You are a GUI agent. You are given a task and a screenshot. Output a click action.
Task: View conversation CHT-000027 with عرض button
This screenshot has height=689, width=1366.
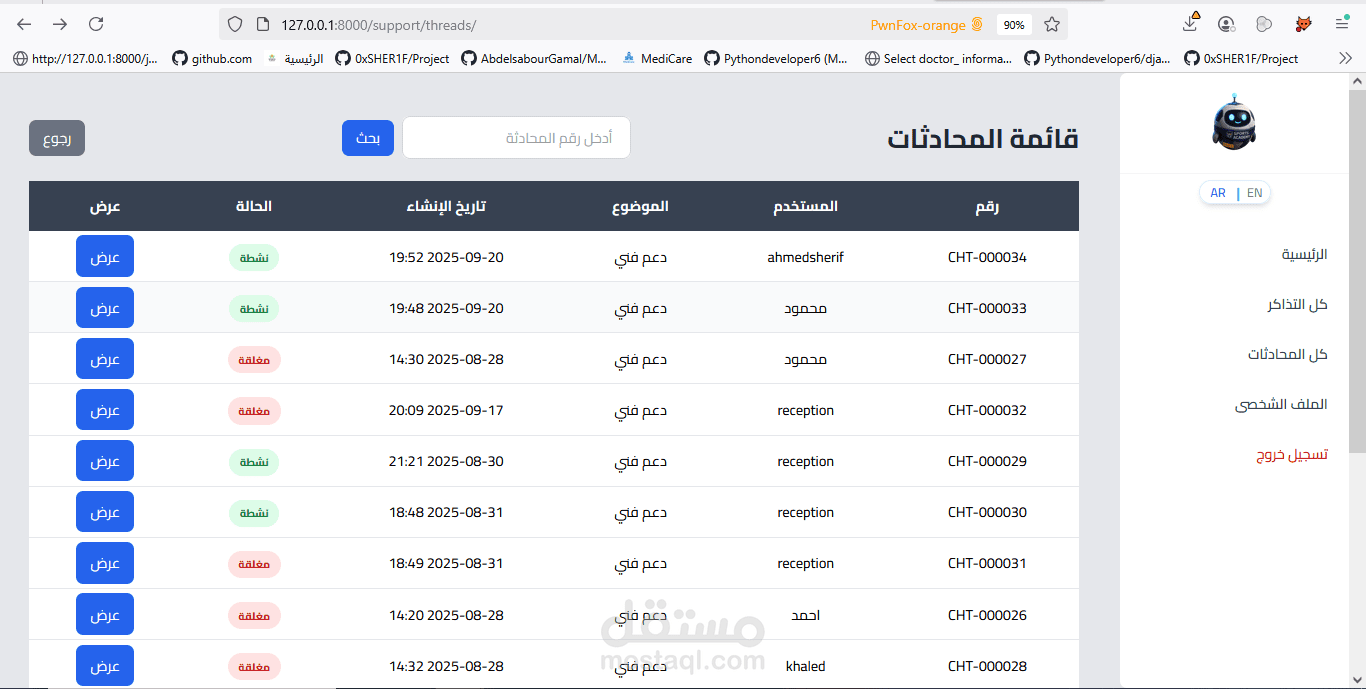tap(105, 359)
